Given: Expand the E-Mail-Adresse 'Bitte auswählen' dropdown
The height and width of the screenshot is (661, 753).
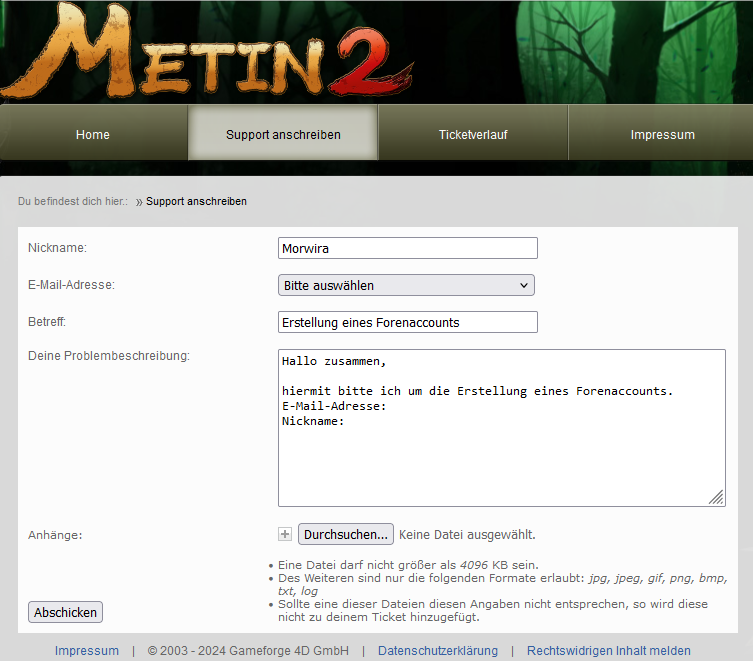Looking at the screenshot, I should click(x=406, y=285).
